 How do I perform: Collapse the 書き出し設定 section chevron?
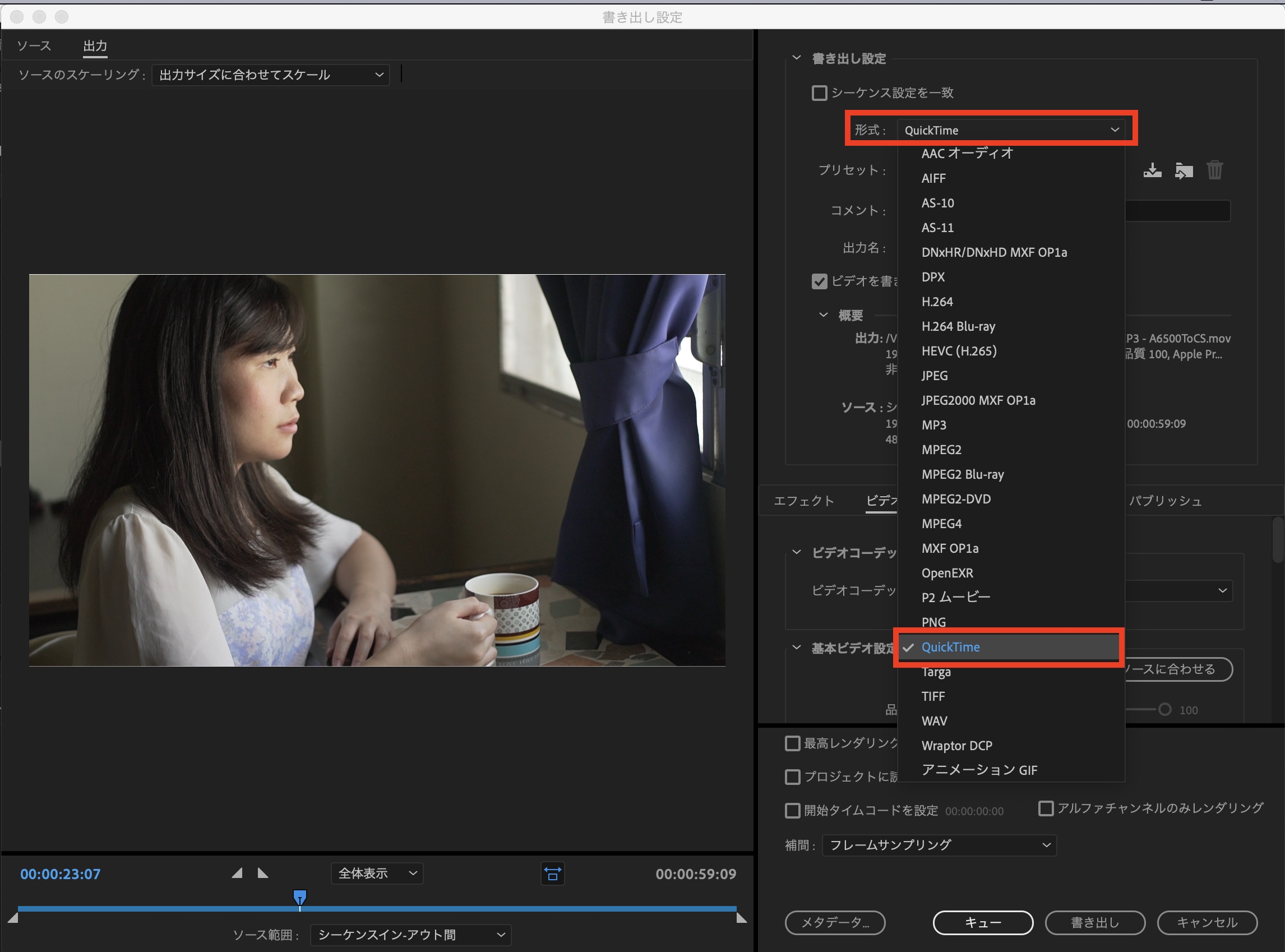pyautogui.click(x=796, y=58)
